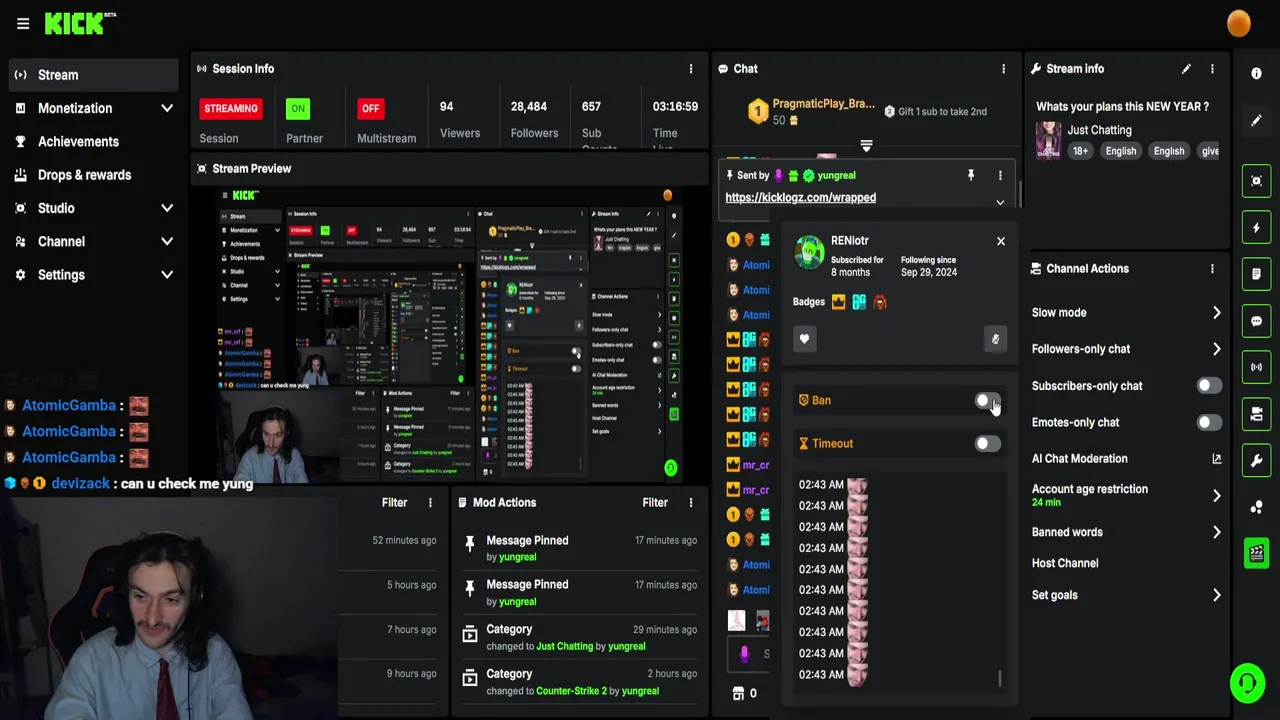Click user card message history scrollbar
This screenshot has width=1280, height=720.
pyautogui.click(x=999, y=679)
